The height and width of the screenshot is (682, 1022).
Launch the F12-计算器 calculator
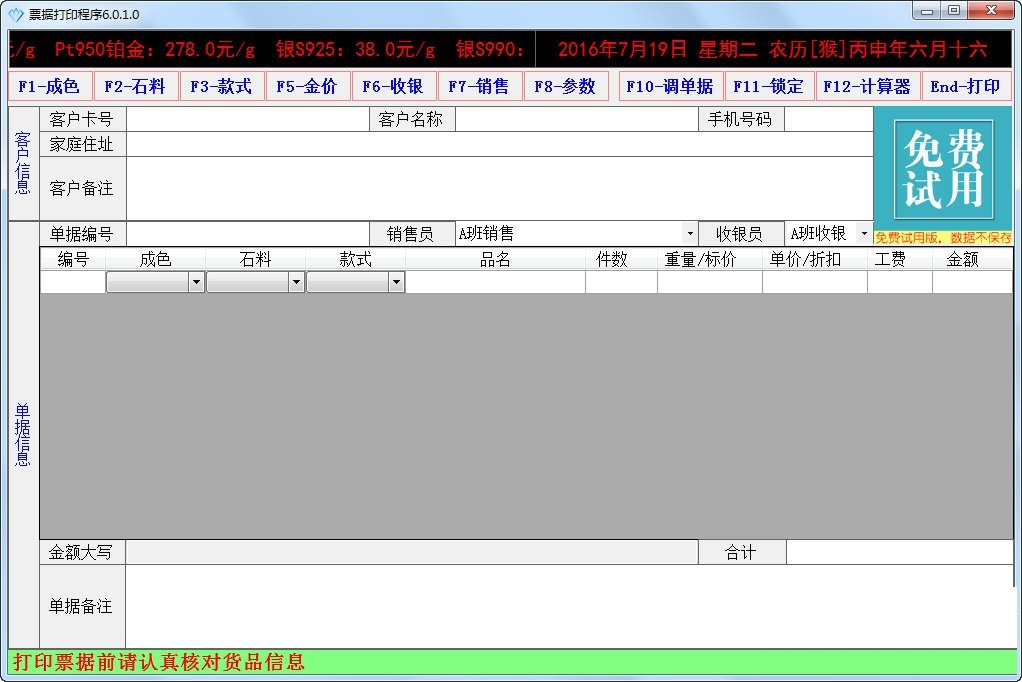[x=867, y=87]
